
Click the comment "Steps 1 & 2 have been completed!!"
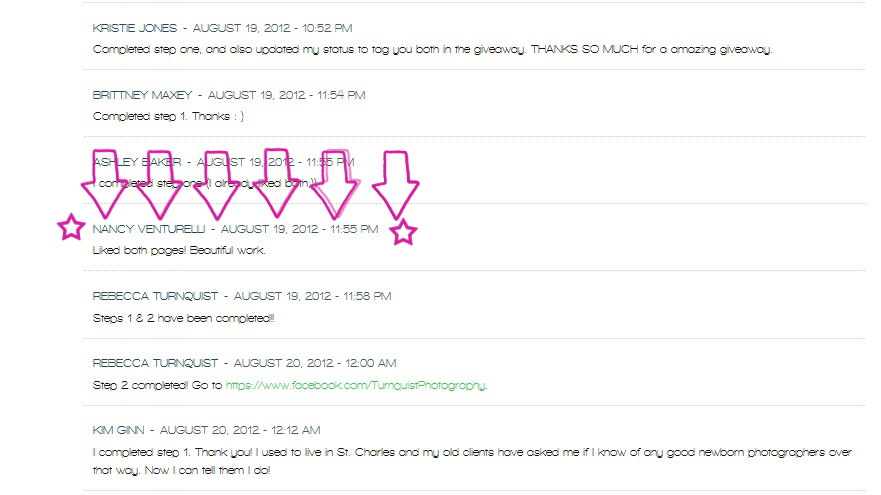tap(183, 318)
